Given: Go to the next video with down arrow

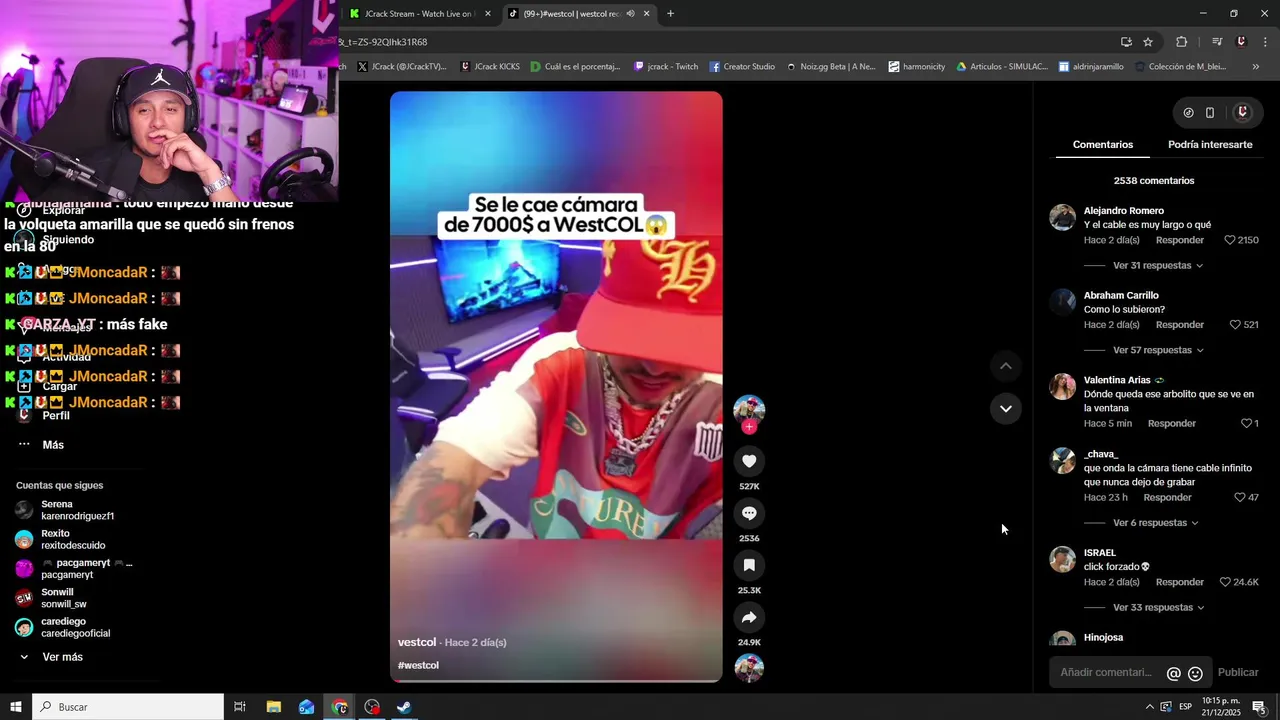Looking at the screenshot, I should point(1006,408).
